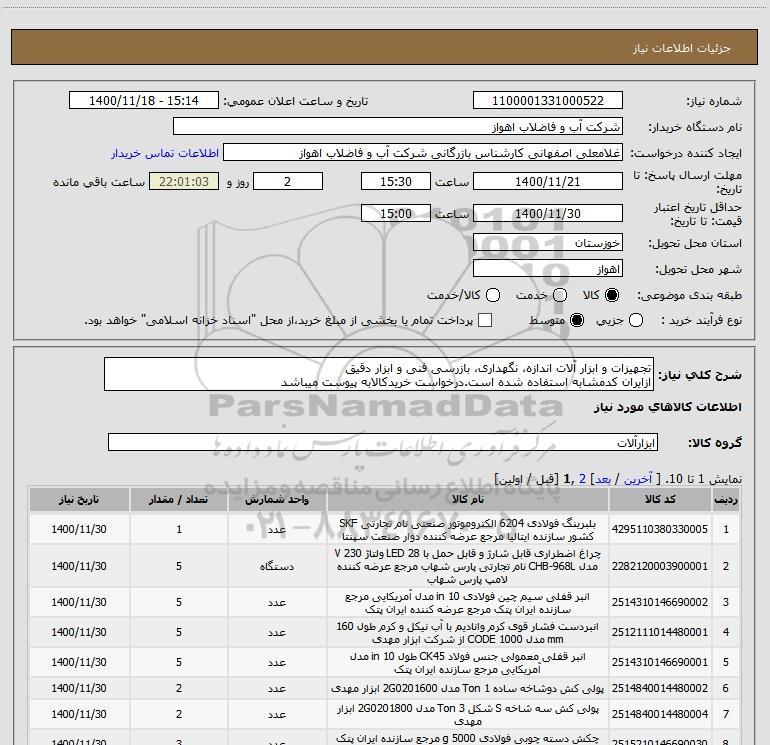This screenshot has width=770, height=745.
Task: Select the کالا radio button
Action: point(612,295)
